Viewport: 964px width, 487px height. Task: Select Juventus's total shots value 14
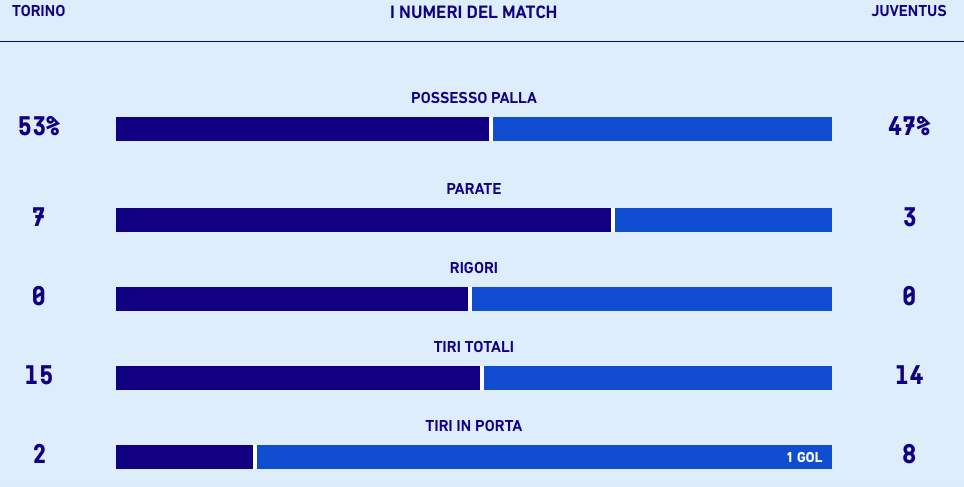[x=909, y=375]
